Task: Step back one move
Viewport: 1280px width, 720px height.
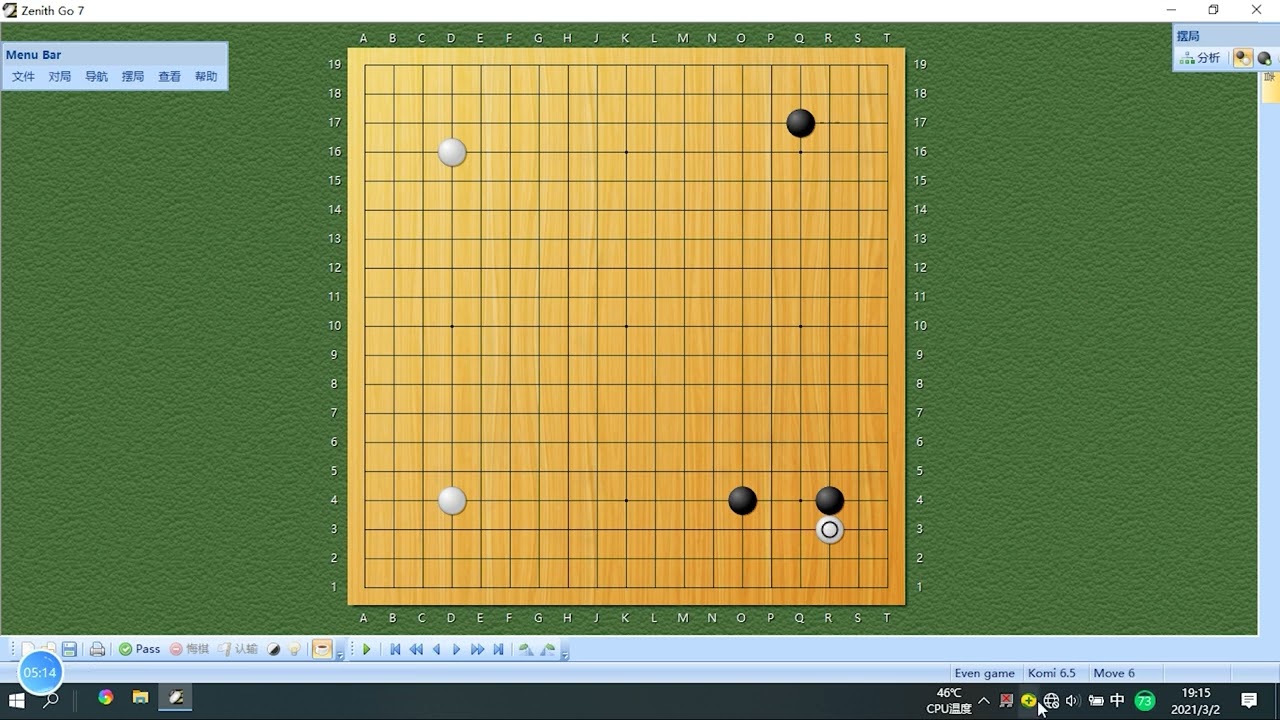Action: coord(436,649)
